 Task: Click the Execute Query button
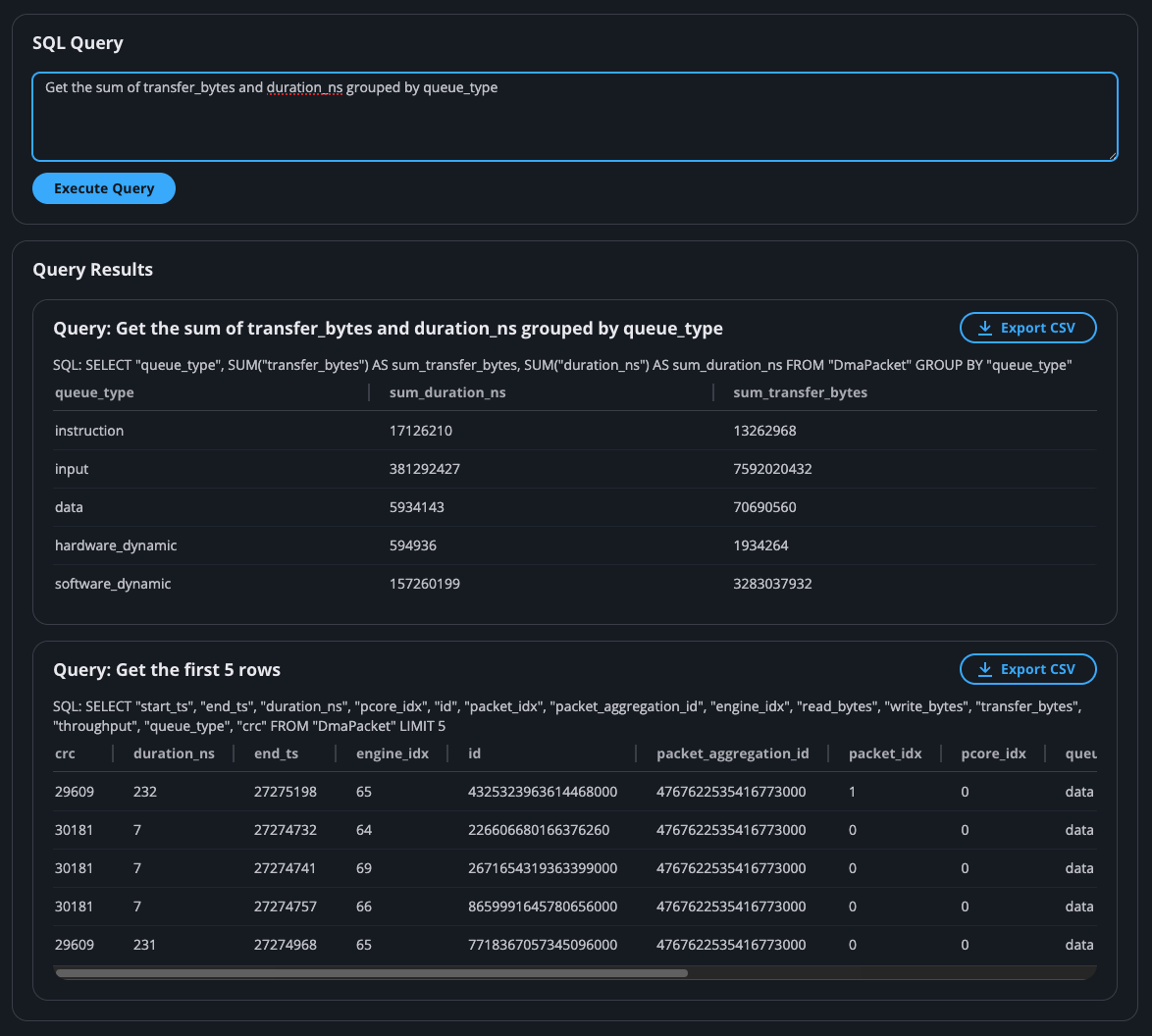(x=103, y=188)
